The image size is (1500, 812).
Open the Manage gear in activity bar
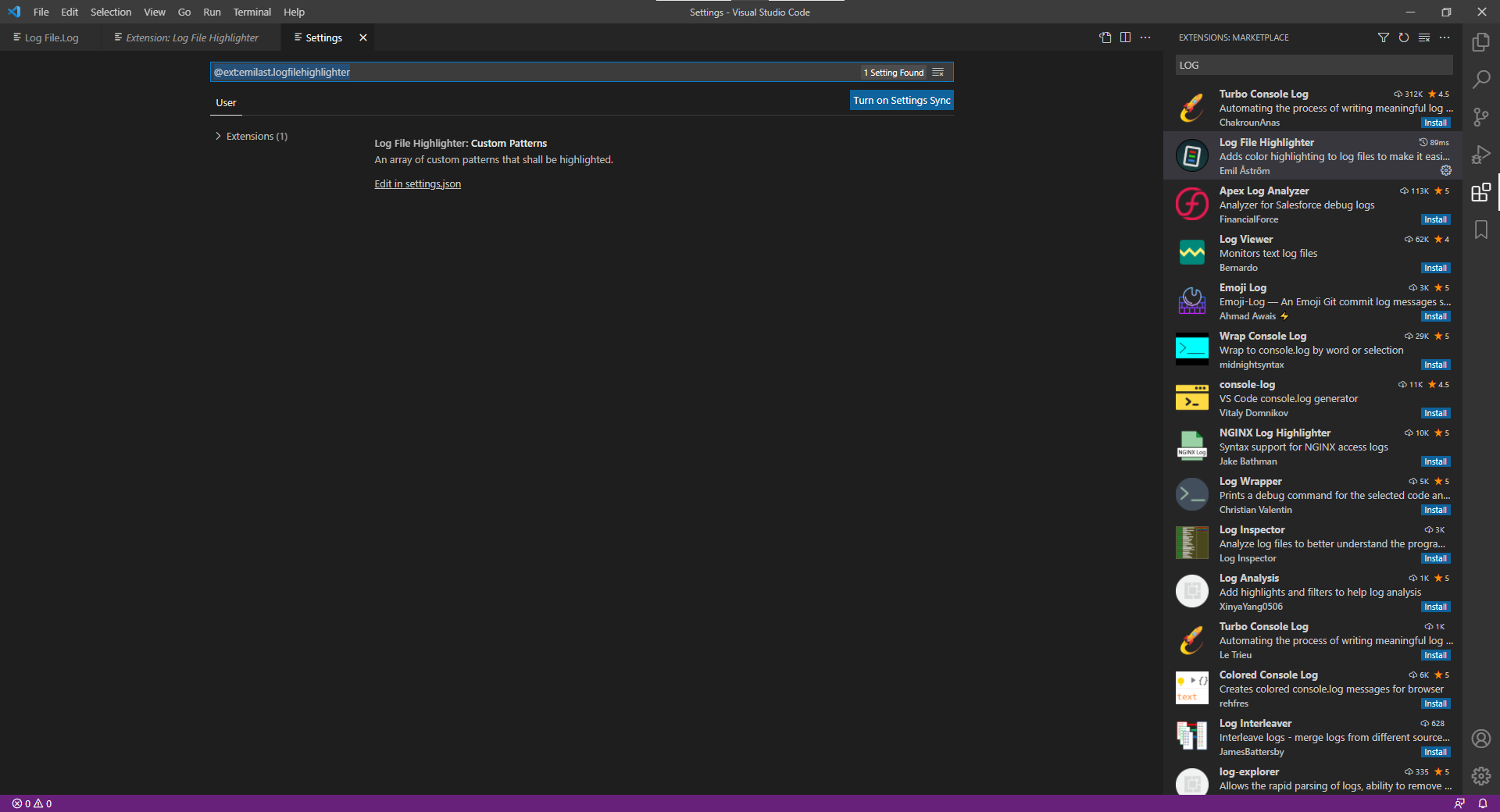pyautogui.click(x=1480, y=776)
